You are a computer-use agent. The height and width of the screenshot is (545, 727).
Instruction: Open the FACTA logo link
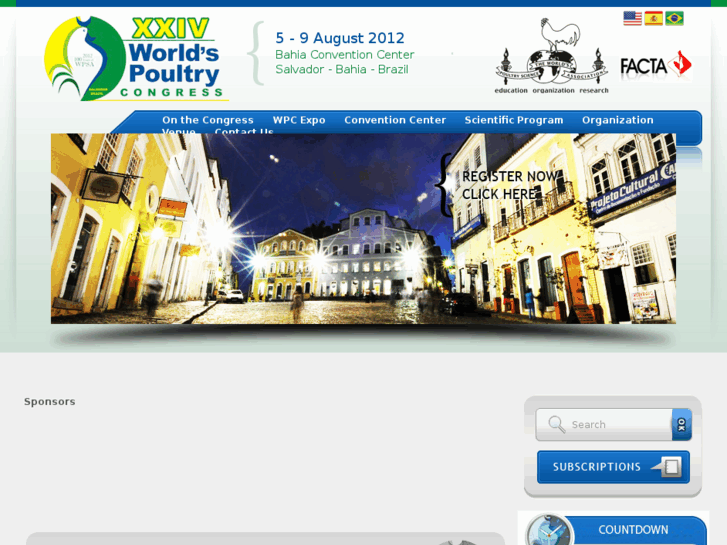[x=656, y=65]
